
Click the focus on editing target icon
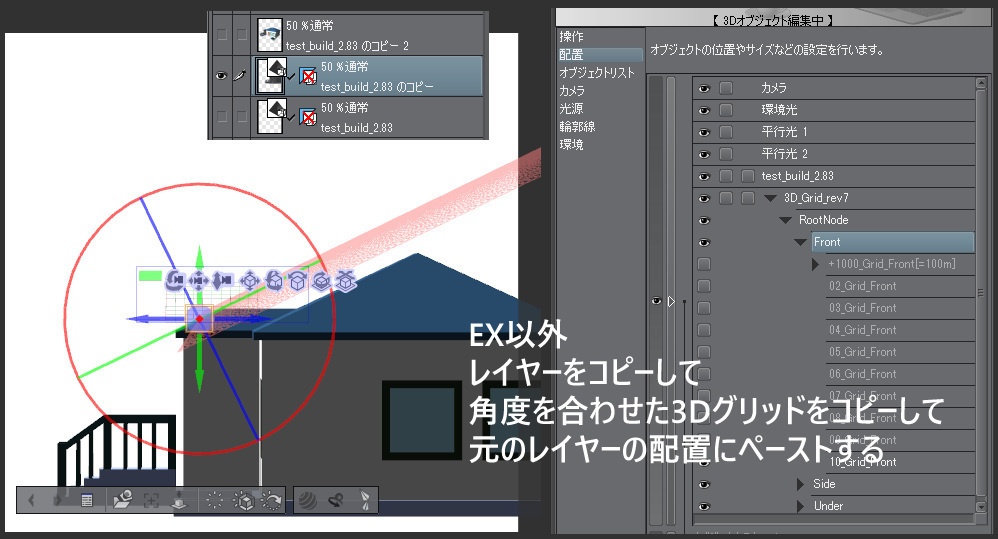[151, 501]
